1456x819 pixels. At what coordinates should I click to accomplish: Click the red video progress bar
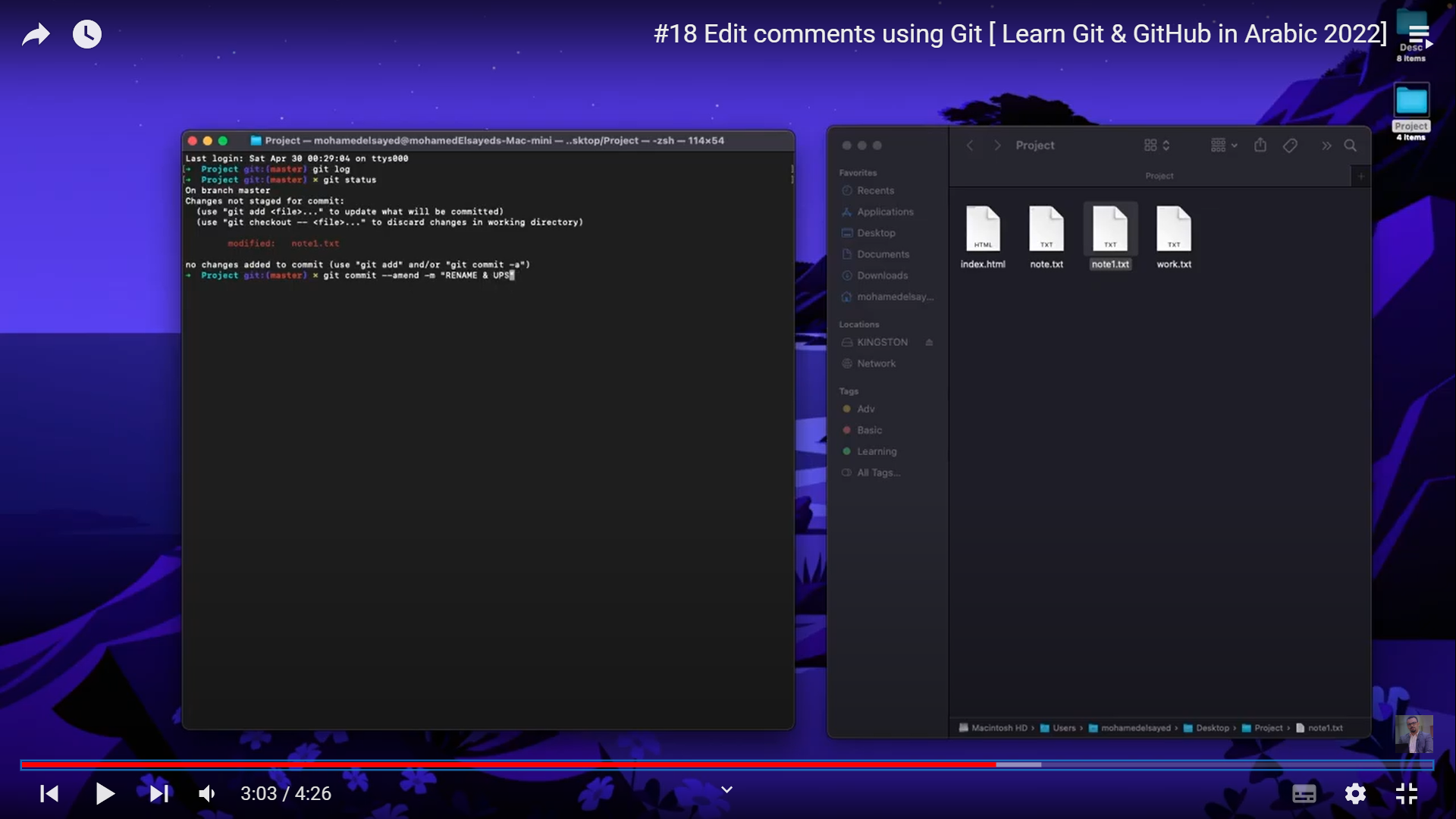[508, 764]
